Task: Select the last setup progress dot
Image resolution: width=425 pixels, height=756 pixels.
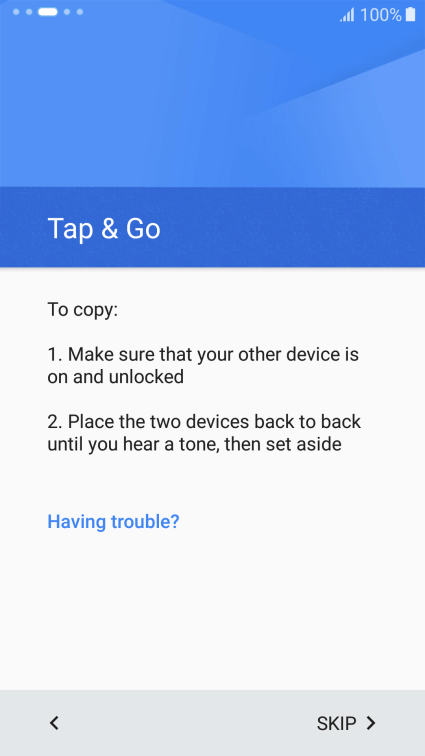Action: pyautogui.click(x=80, y=12)
